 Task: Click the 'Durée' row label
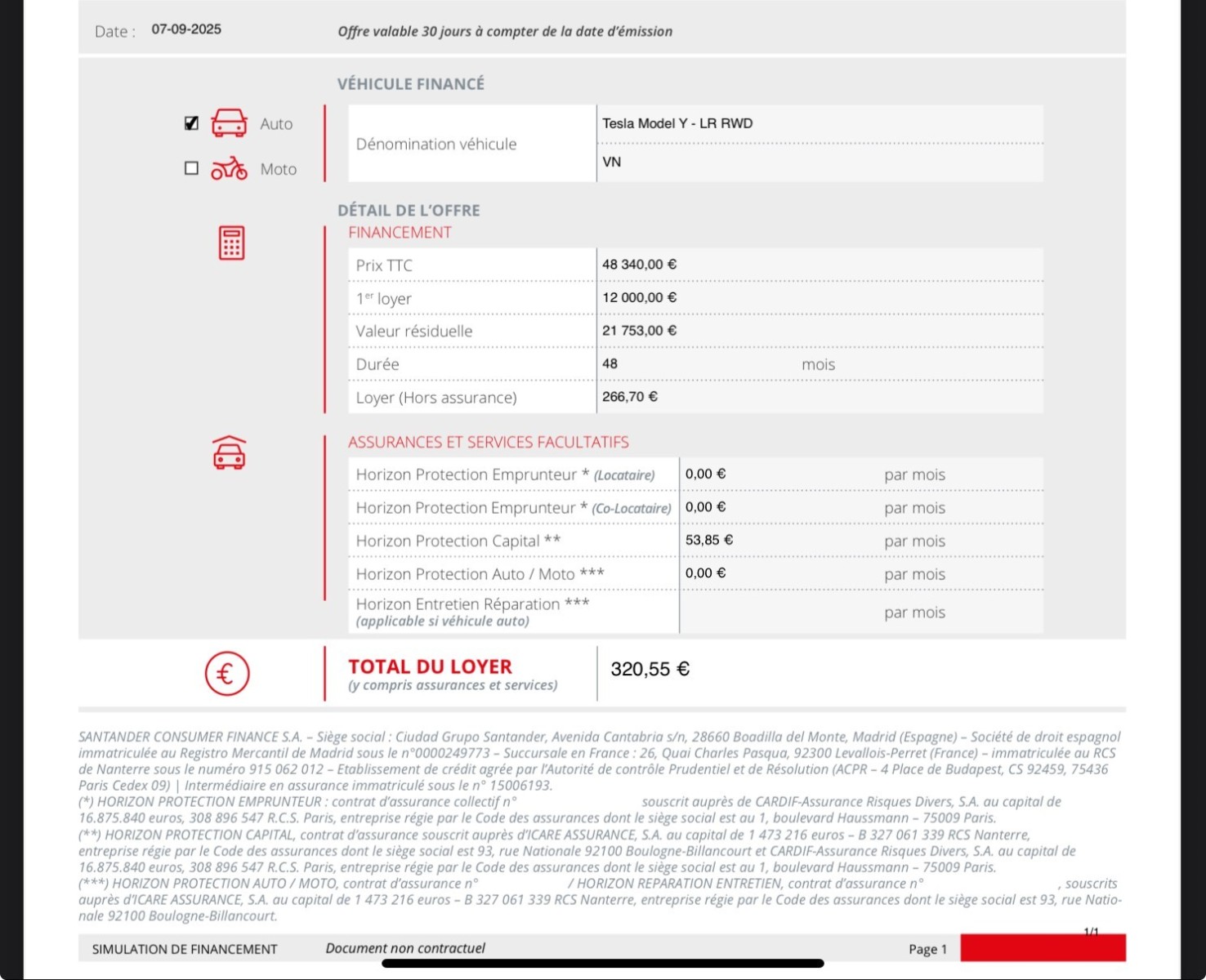point(377,364)
